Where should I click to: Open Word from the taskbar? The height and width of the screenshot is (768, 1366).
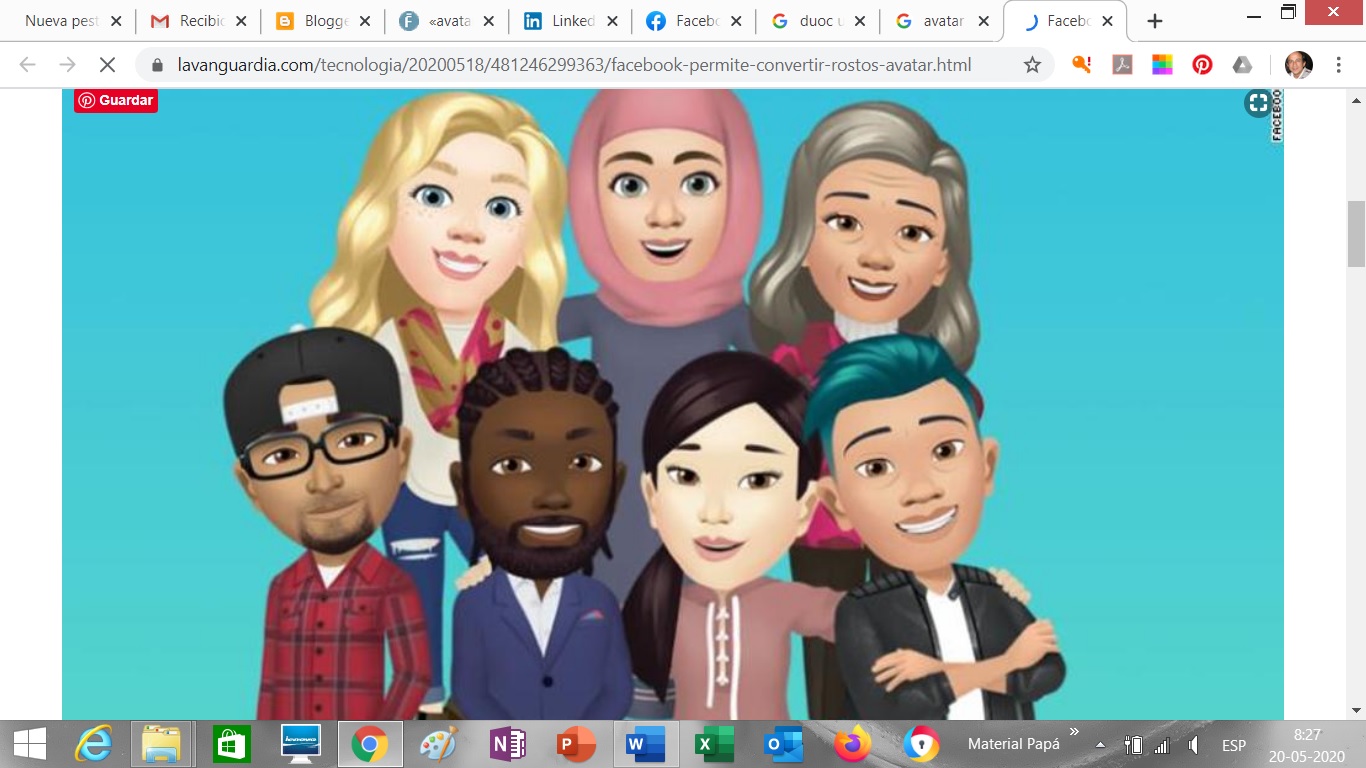pos(645,744)
